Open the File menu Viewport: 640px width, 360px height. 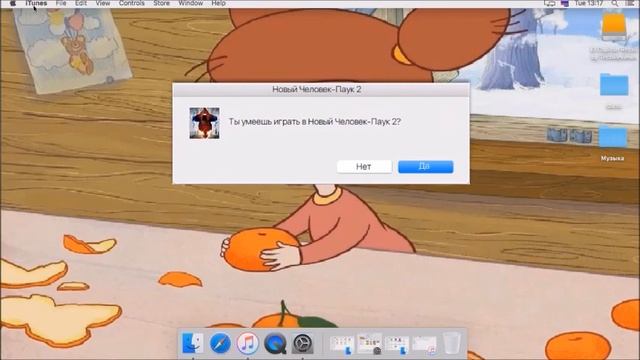tap(61, 3)
